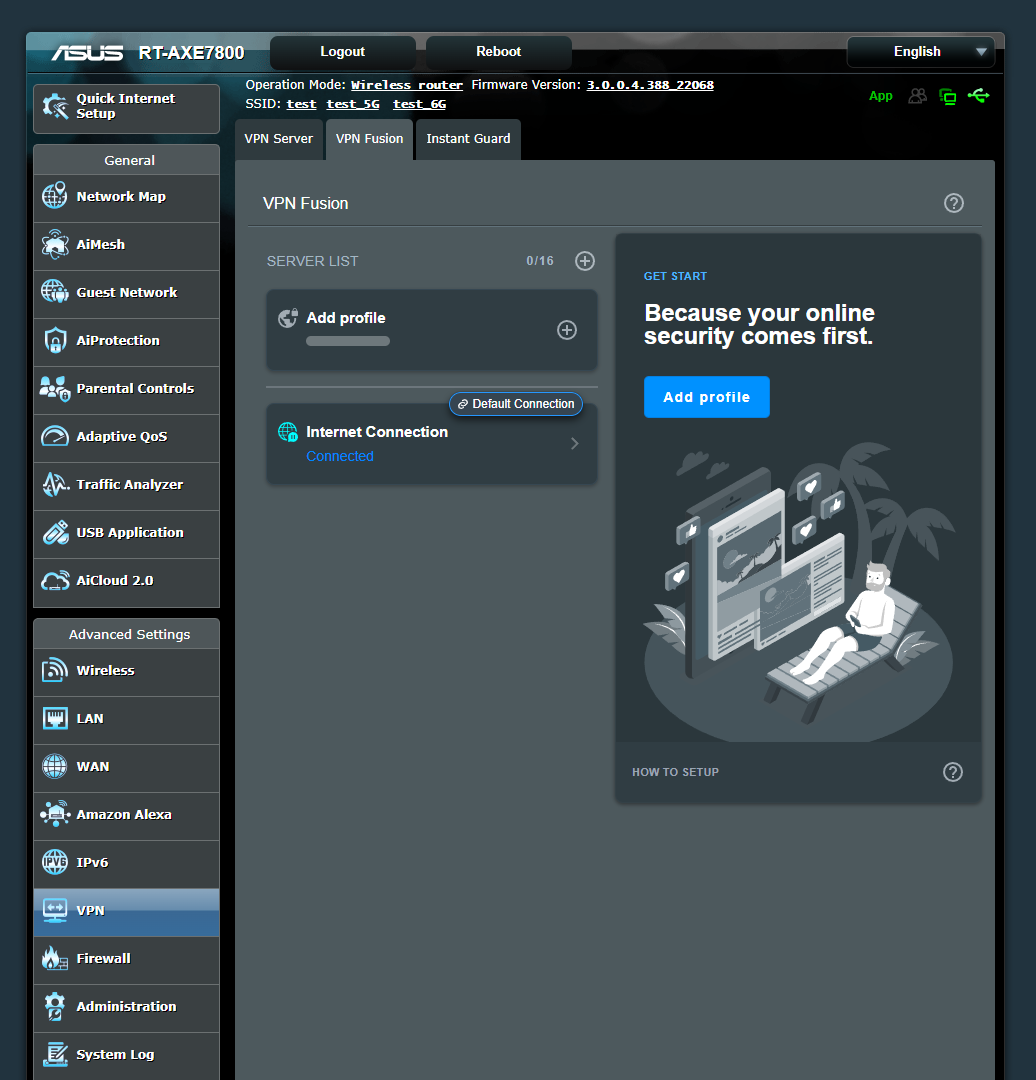Click plus icon next to Server List count

pos(585,261)
